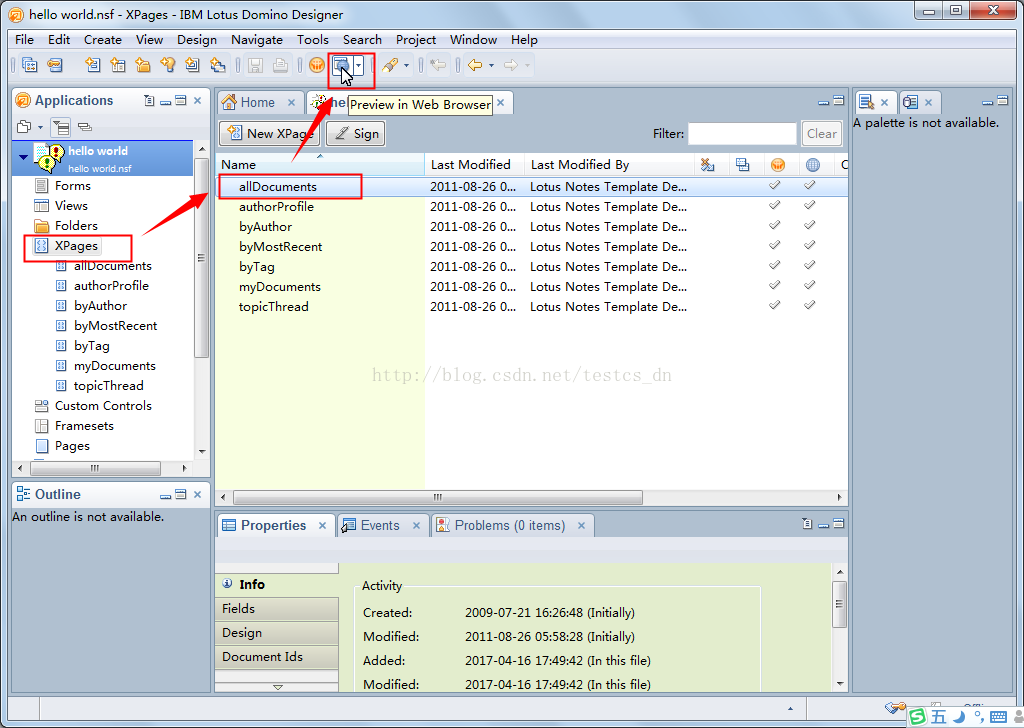Click the Clear filter button

tap(822, 133)
